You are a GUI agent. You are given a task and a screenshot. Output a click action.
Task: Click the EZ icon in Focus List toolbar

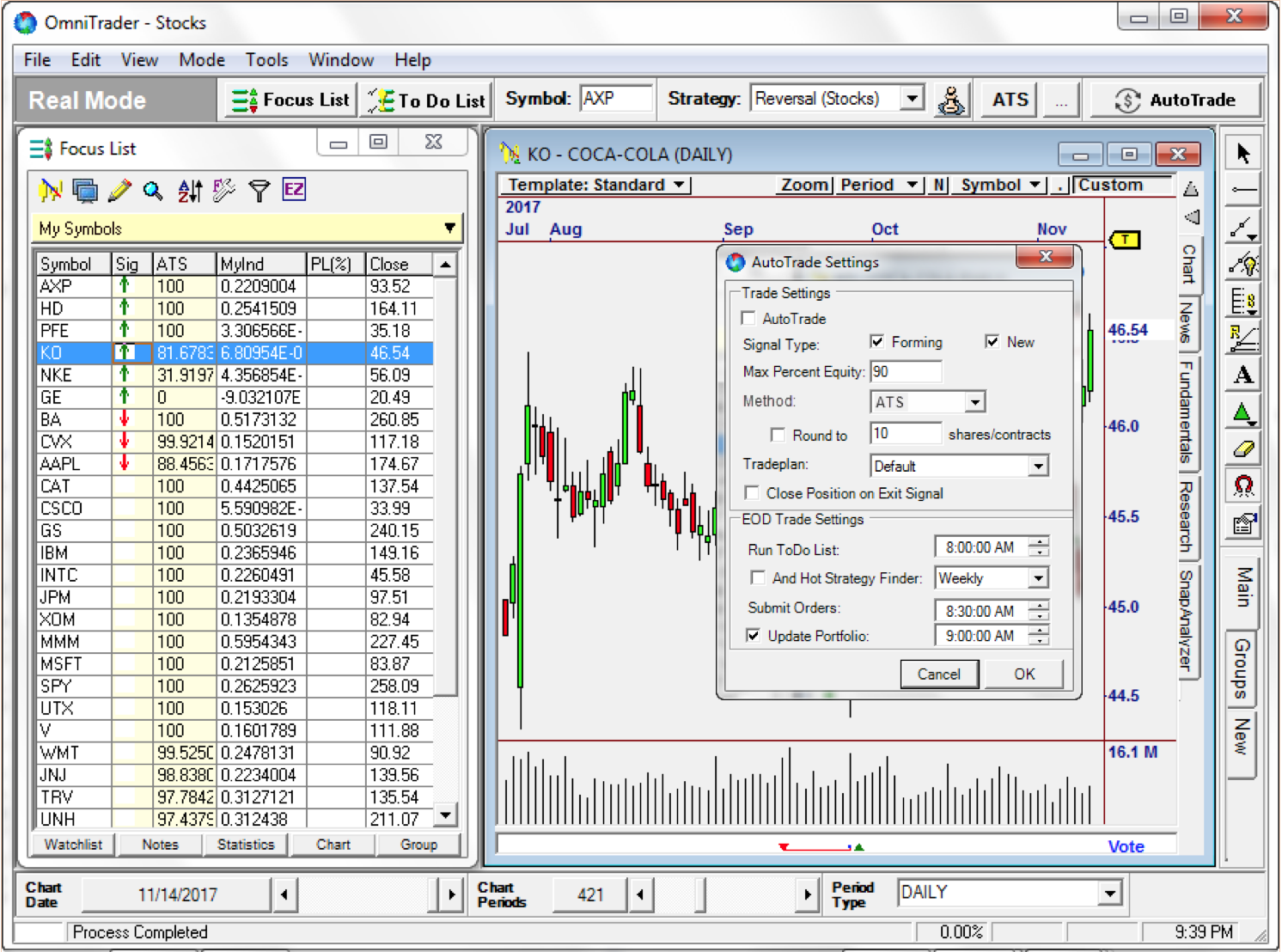point(294,190)
